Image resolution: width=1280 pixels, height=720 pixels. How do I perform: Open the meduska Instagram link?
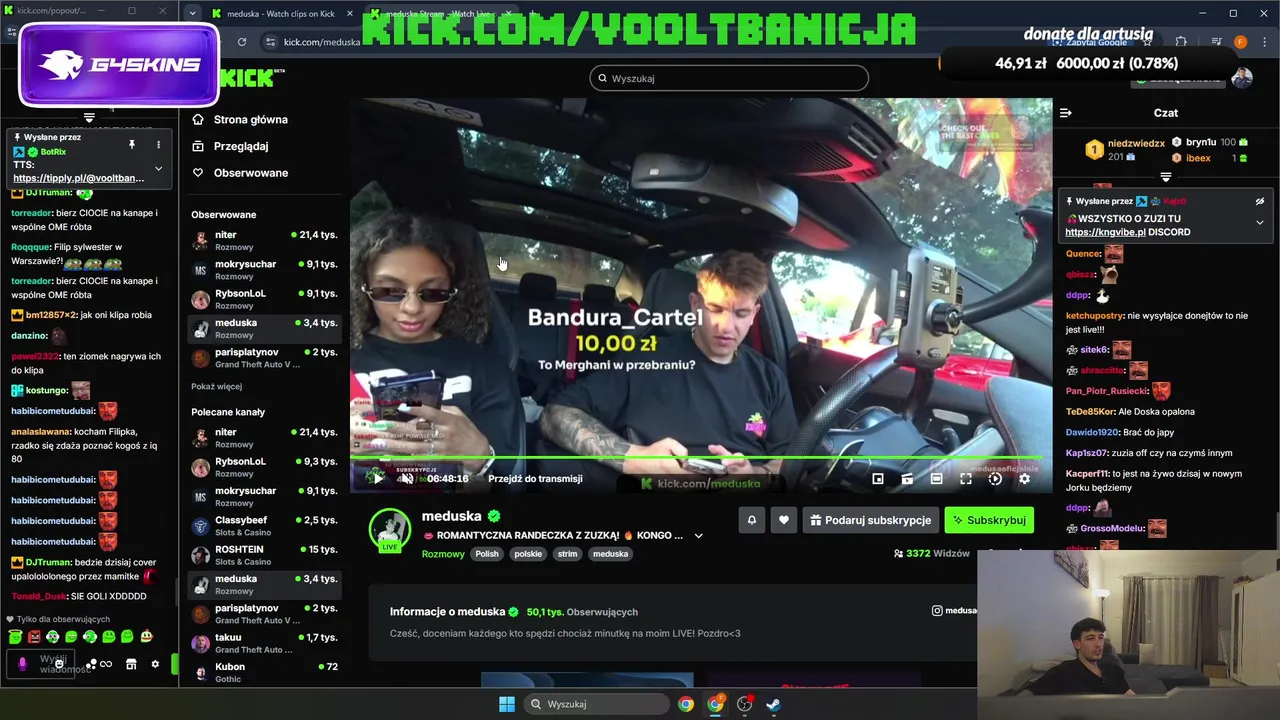click(955, 610)
